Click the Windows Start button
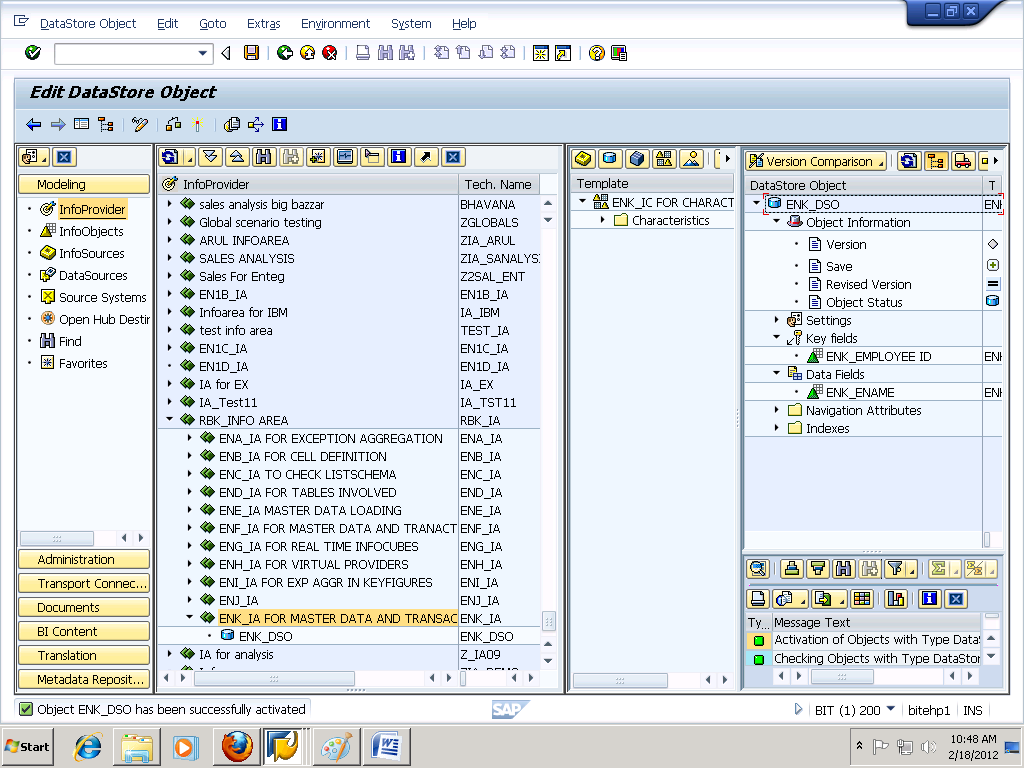Image resolution: width=1024 pixels, height=768 pixels. point(27,746)
